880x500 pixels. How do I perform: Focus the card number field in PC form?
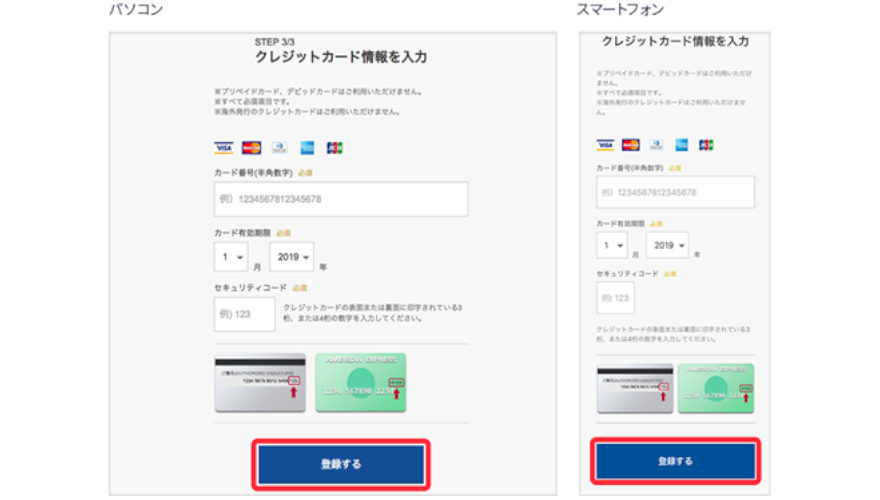click(341, 199)
